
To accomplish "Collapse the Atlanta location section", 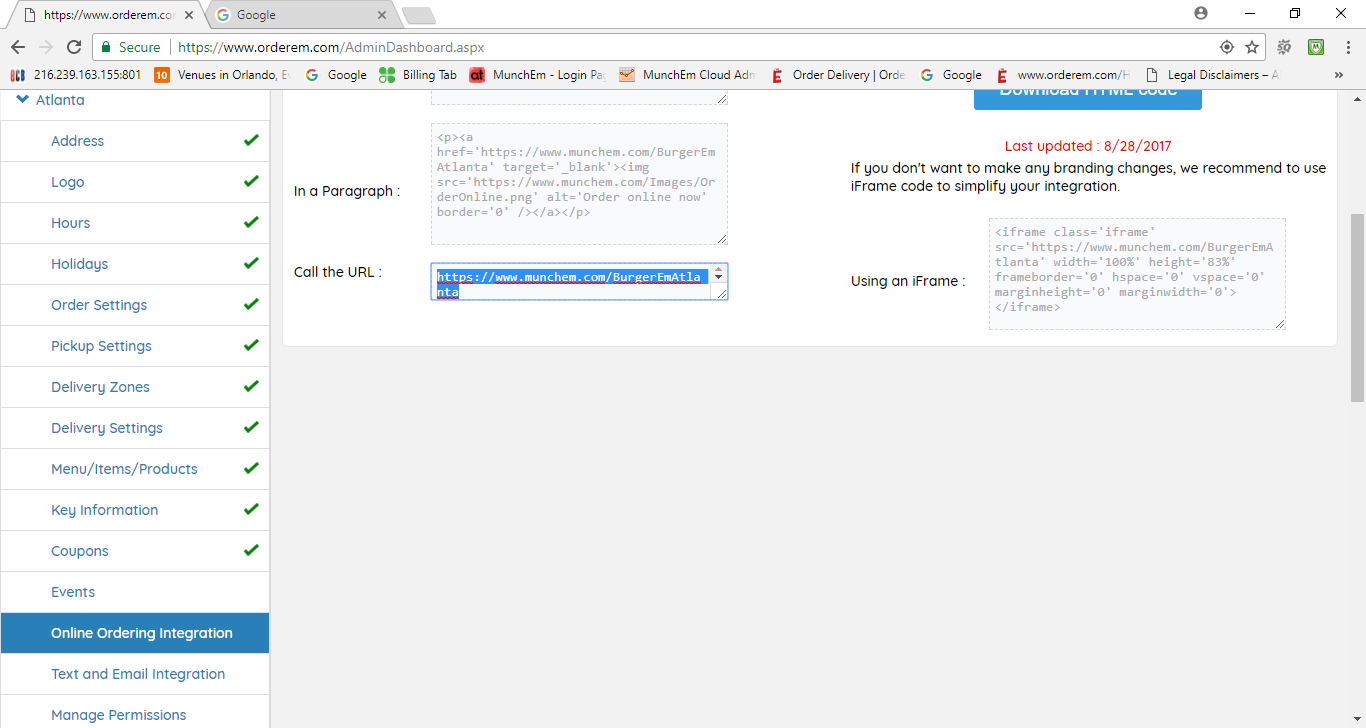I will [x=23, y=100].
